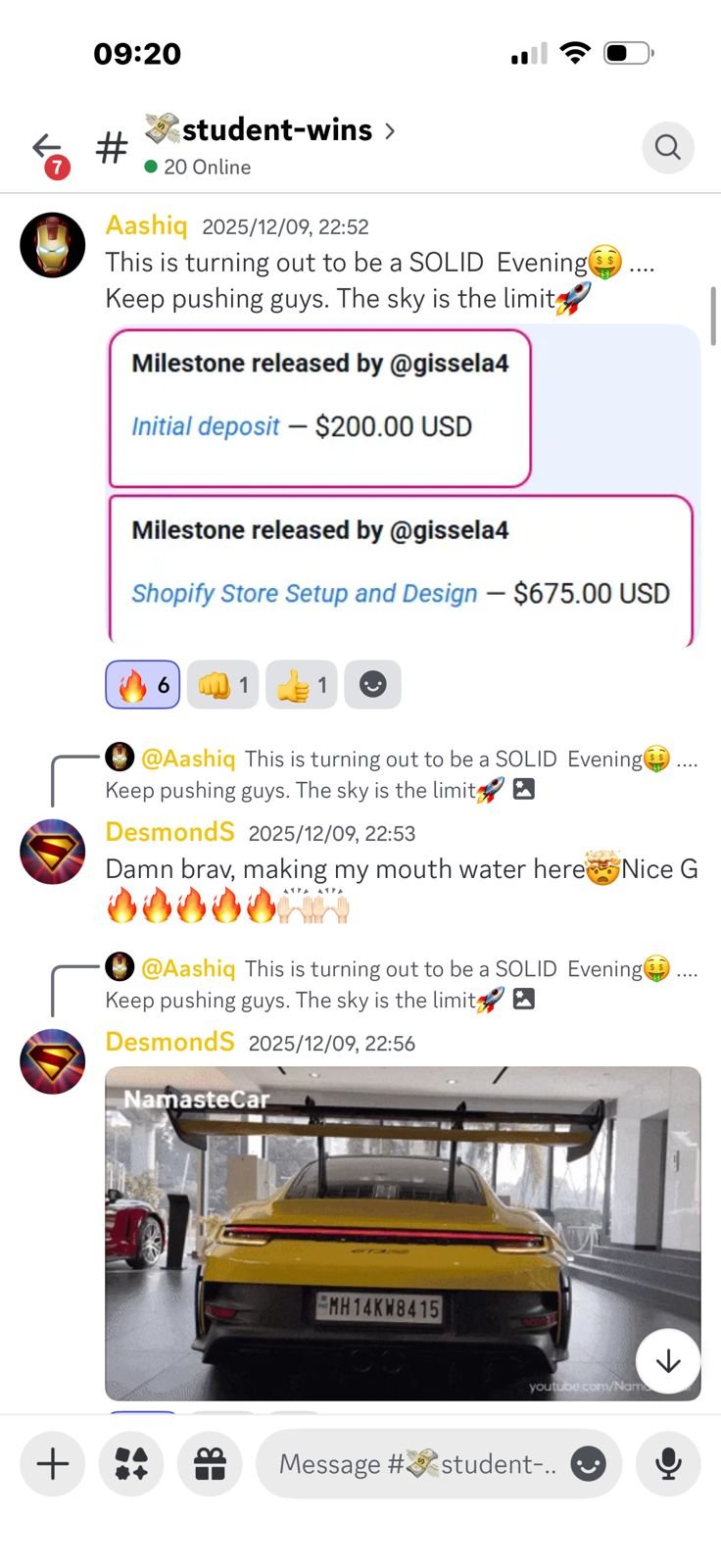Open the apps launcher icon

pyautogui.click(x=131, y=1464)
